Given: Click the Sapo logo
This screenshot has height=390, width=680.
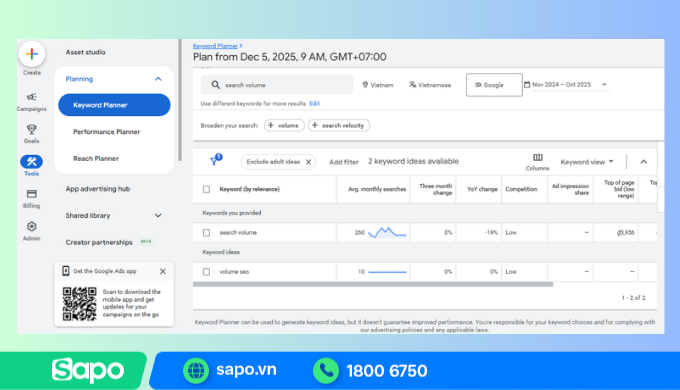Looking at the screenshot, I should click(x=88, y=371).
